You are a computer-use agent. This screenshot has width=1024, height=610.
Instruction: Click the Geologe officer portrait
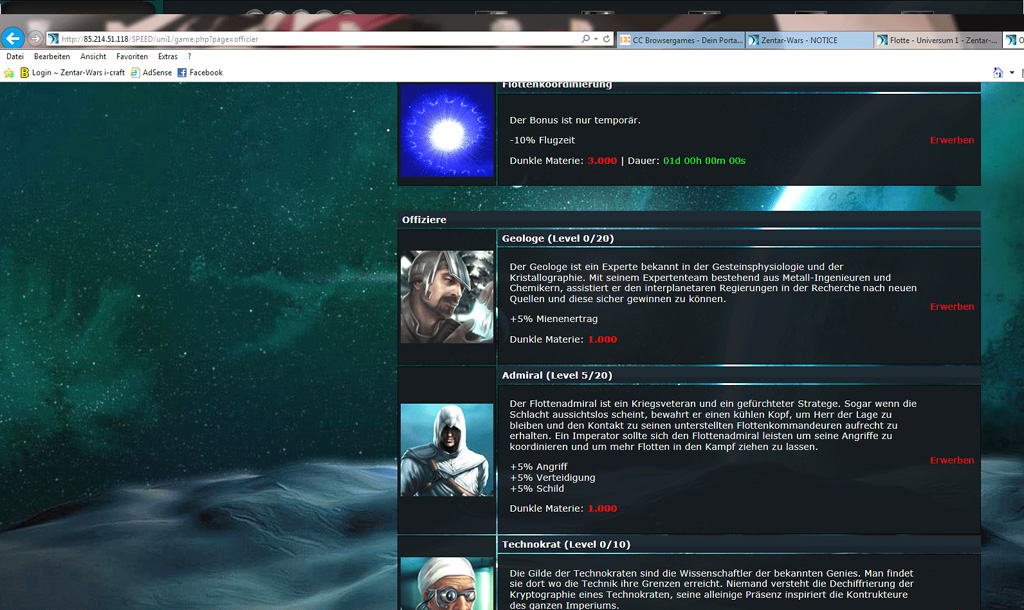(x=447, y=297)
